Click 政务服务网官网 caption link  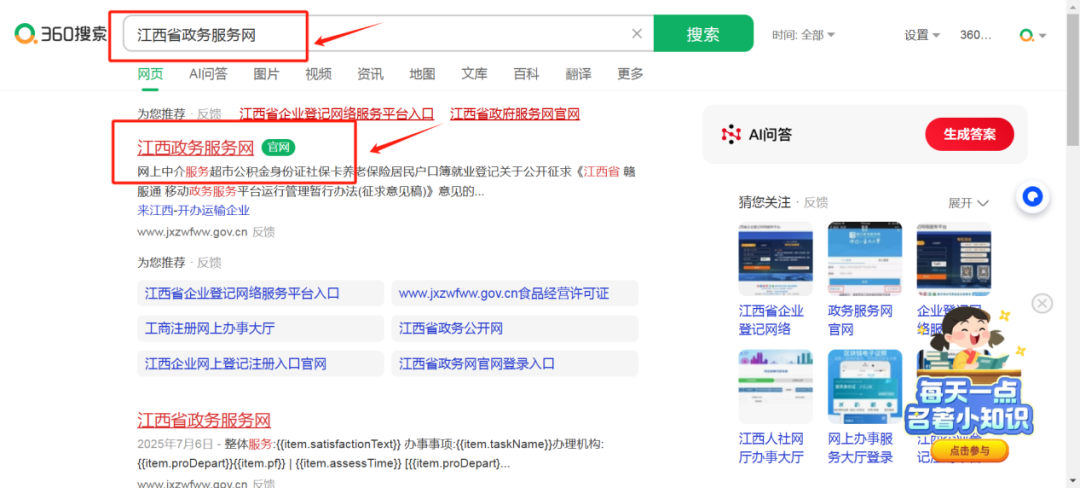[x=861, y=320]
